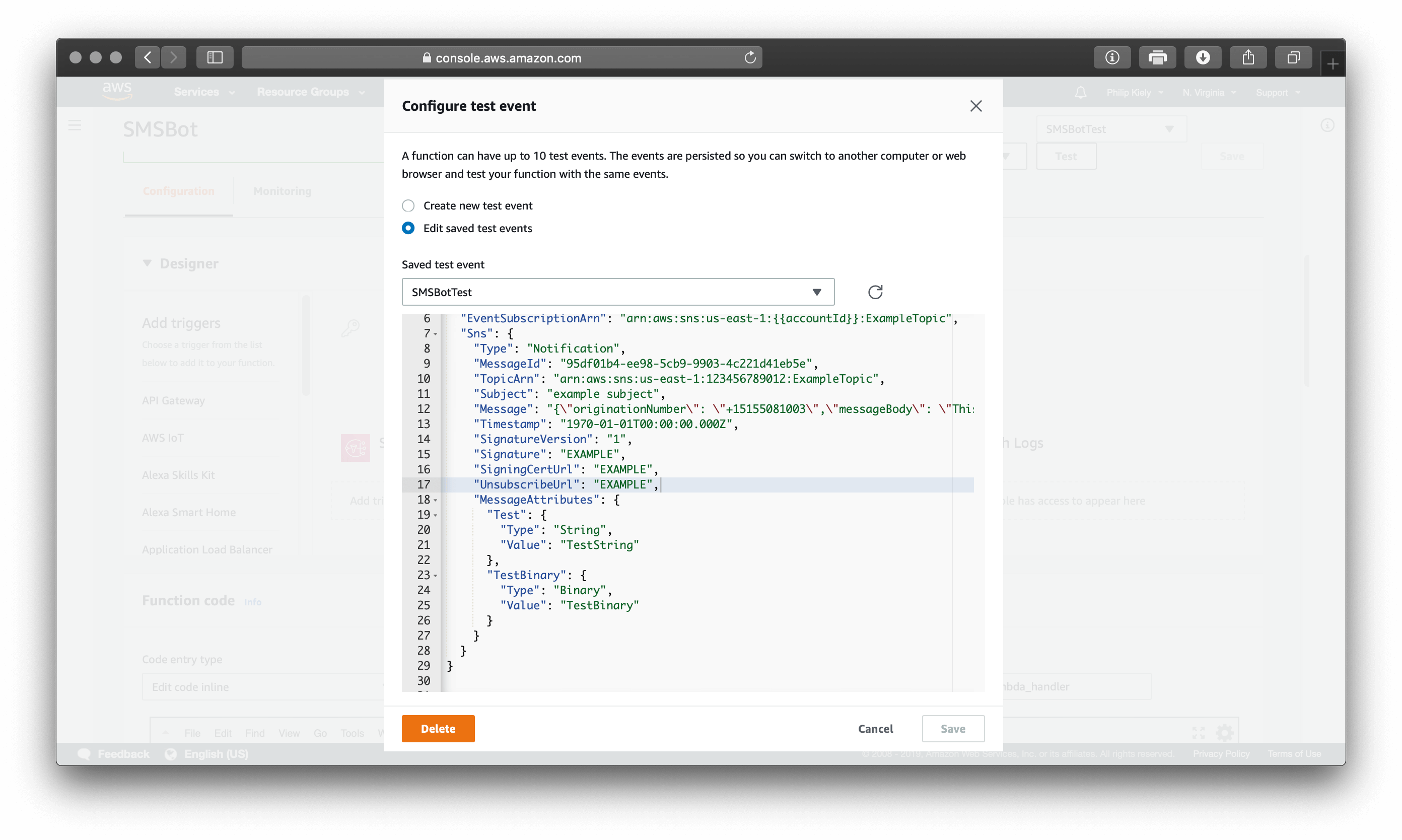Add the Alexa Skills Kit trigger

178,475
